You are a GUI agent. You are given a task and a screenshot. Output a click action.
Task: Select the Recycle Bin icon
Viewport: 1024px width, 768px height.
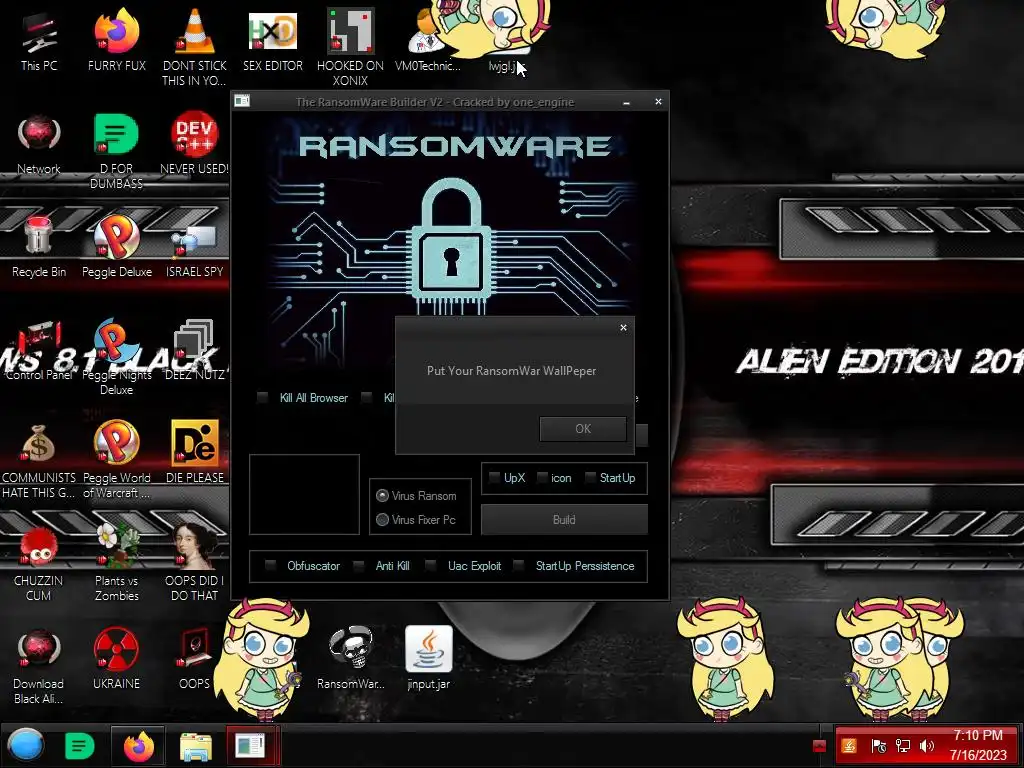coord(39,247)
